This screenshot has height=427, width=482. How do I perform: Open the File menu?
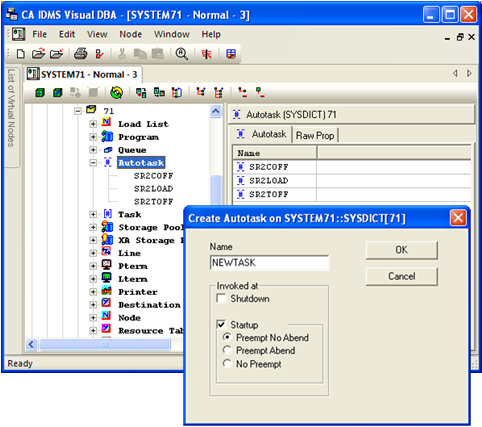39,34
